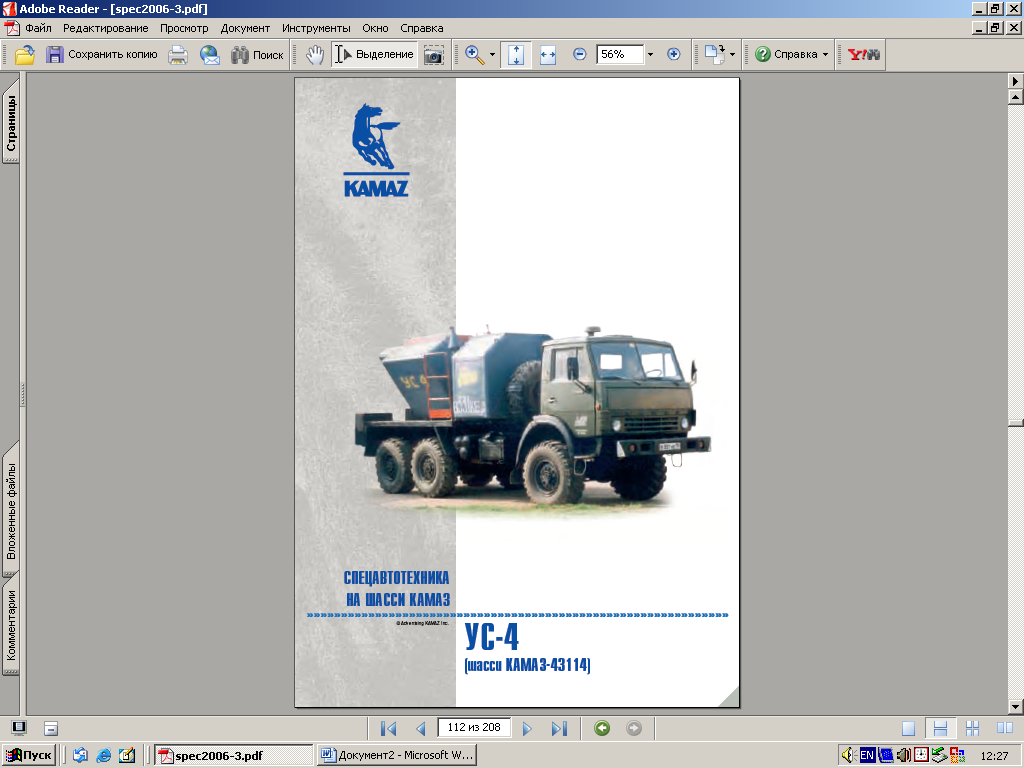Screen dimensions: 1024x768
Task: Launch Internet Explorer from quick launch
Action: [x=104, y=756]
